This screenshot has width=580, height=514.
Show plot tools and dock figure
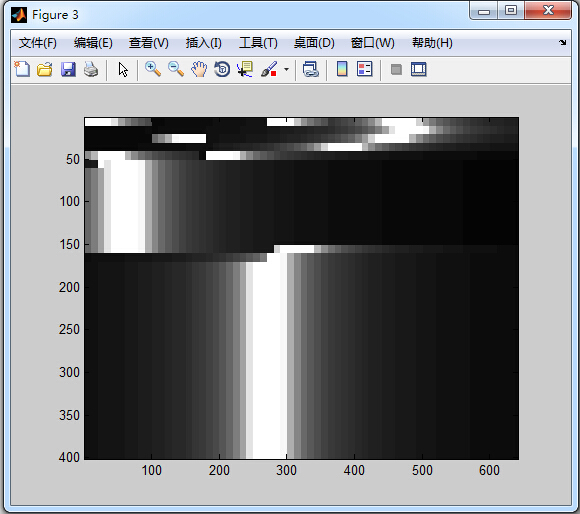point(419,70)
